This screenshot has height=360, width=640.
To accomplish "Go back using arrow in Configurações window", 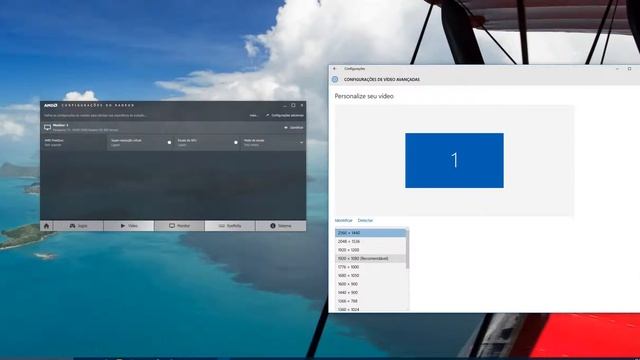I will click(335, 69).
